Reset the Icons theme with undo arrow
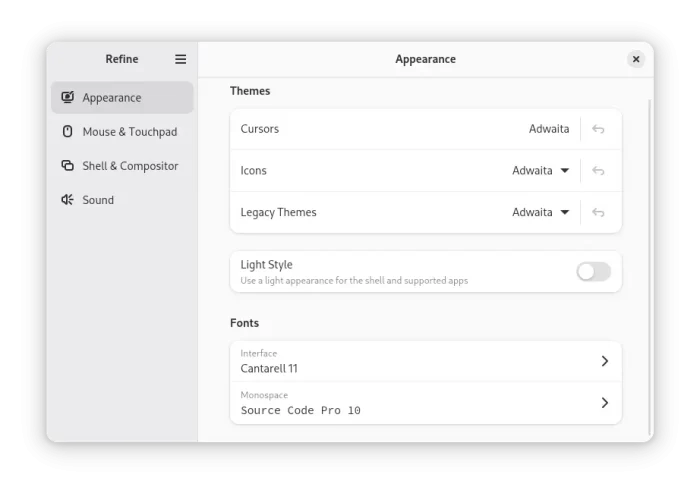This screenshot has height=493, width=700. click(598, 171)
